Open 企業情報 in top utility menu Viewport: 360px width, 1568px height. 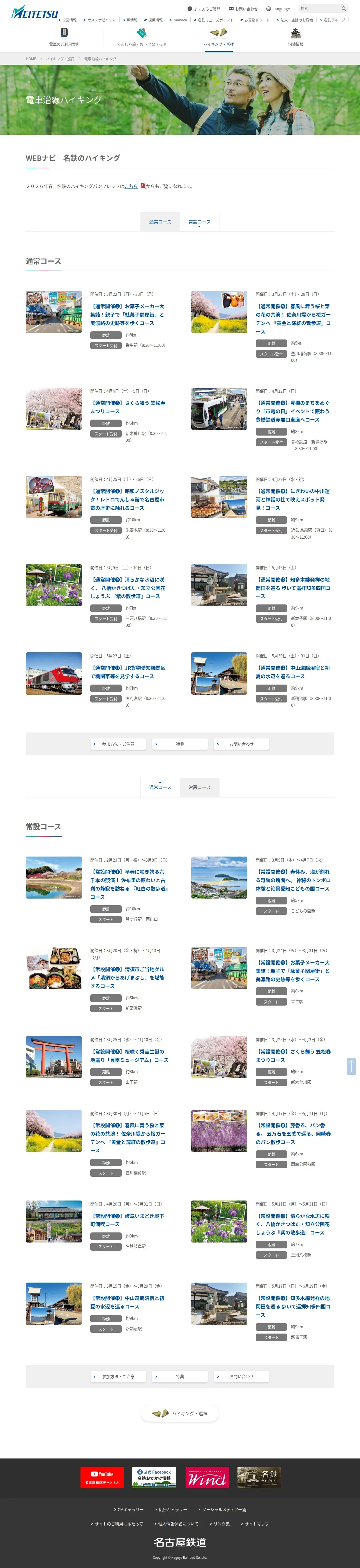click(x=68, y=20)
